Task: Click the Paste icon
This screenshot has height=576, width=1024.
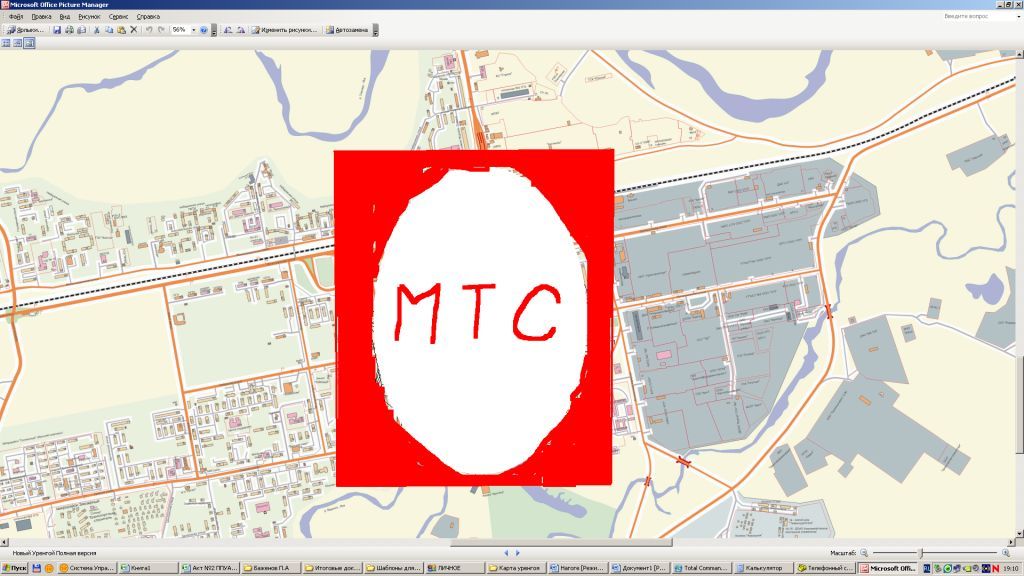Action: [121, 30]
